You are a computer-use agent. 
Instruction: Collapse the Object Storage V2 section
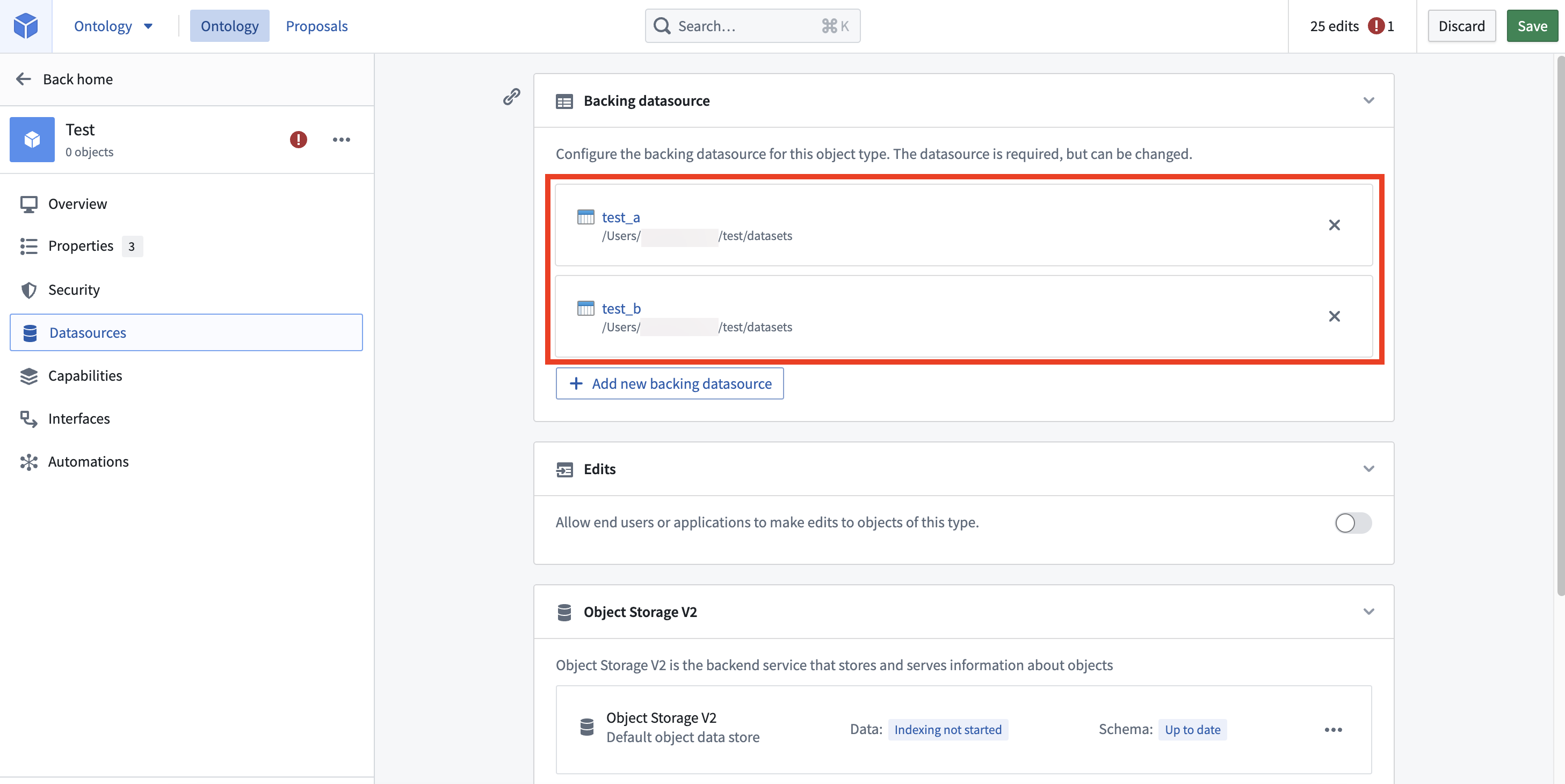click(x=1368, y=612)
